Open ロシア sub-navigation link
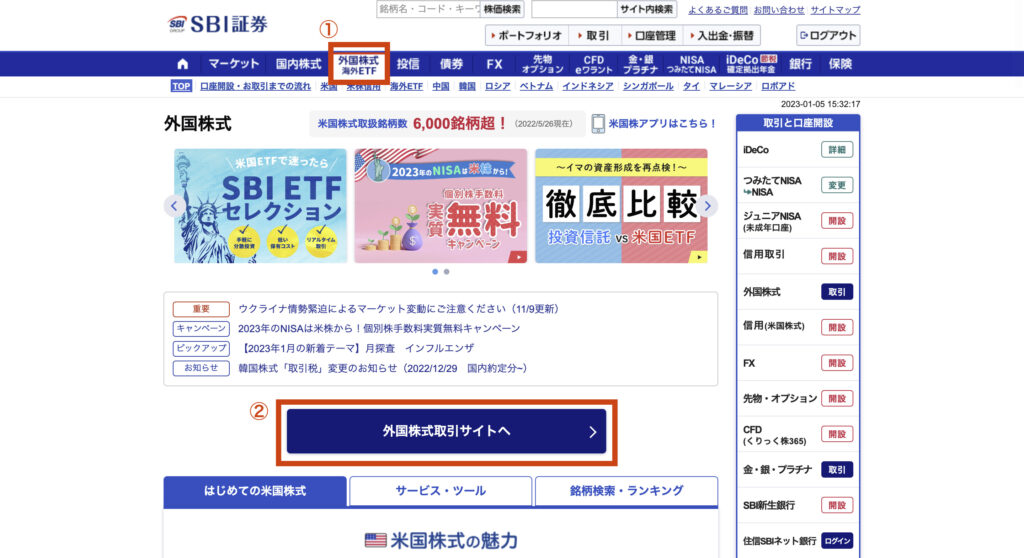This screenshot has width=1024, height=558. (498, 86)
